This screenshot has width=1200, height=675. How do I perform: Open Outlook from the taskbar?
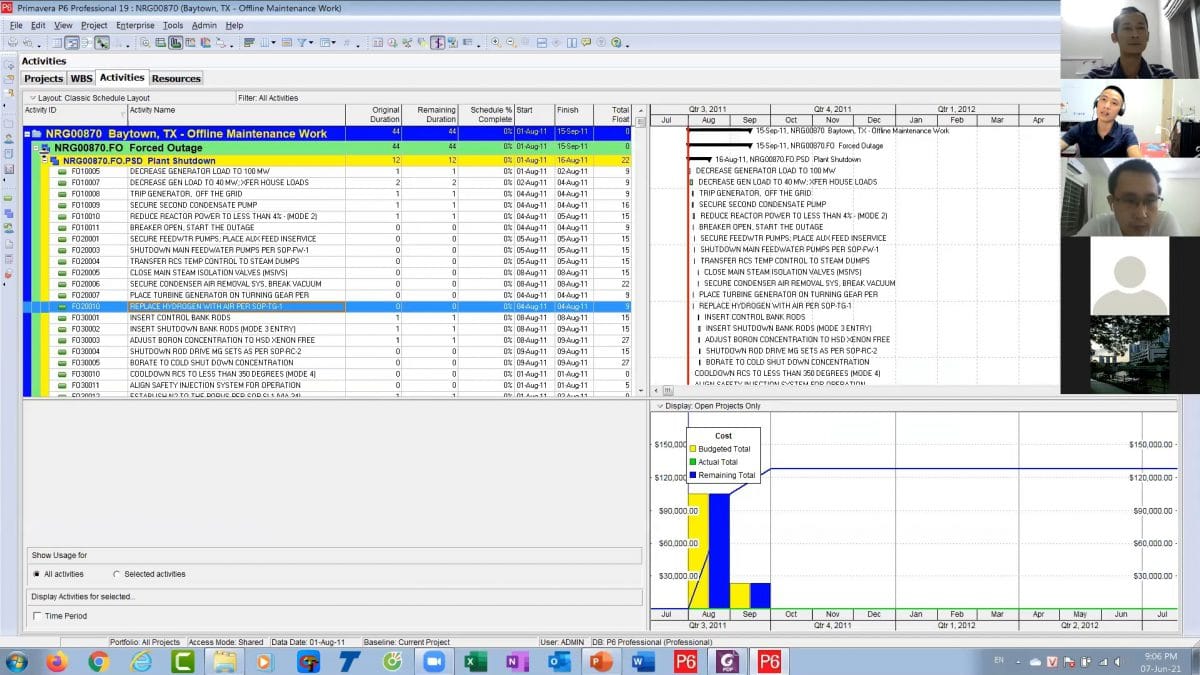(559, 661)
